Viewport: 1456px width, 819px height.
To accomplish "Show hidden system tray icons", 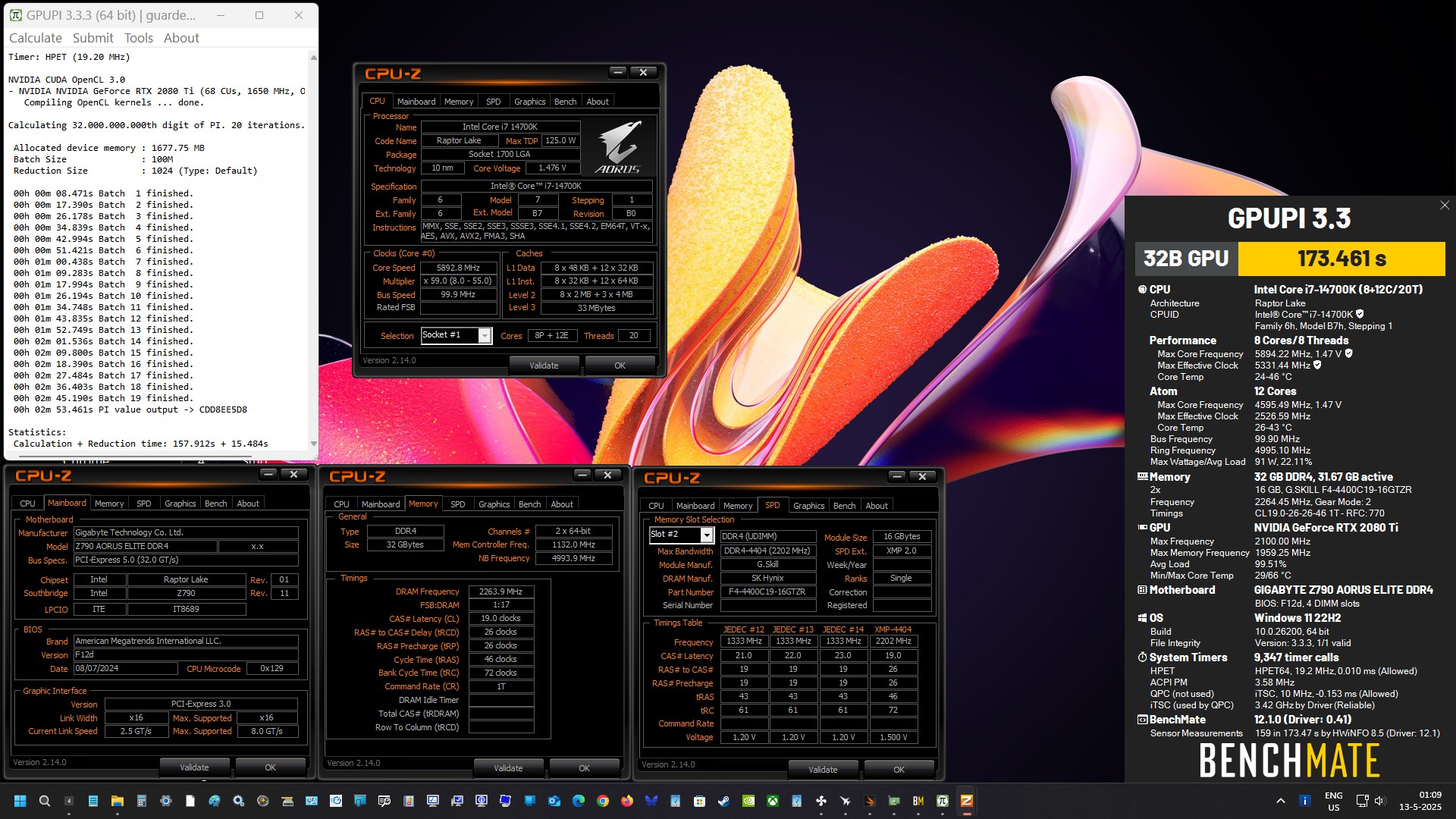I will pyautogui.click(x=1281, y=801).
